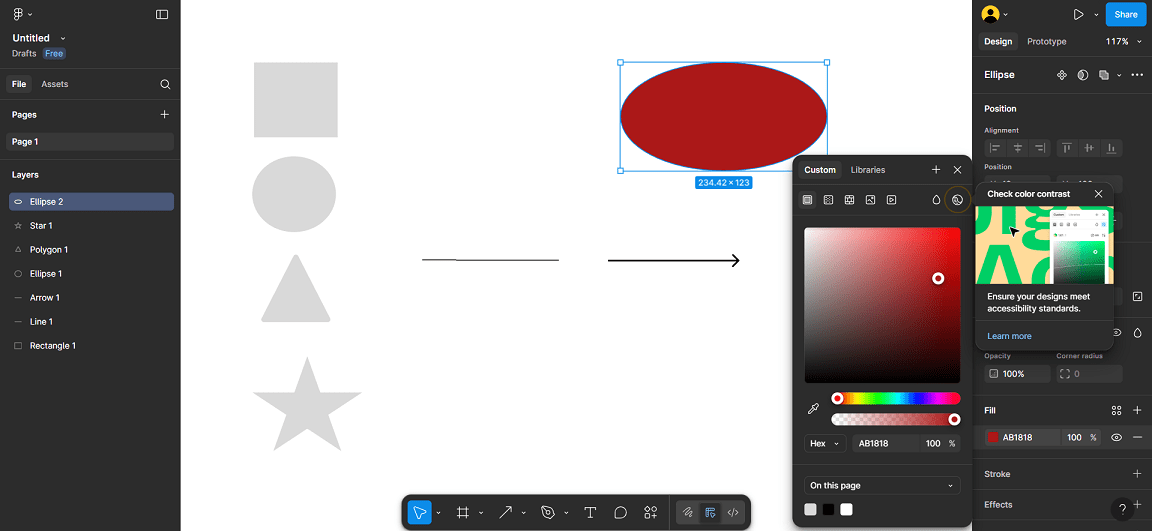Add a new fill with plus icon
The image size is (1152, 531).
coord(1137,411)
